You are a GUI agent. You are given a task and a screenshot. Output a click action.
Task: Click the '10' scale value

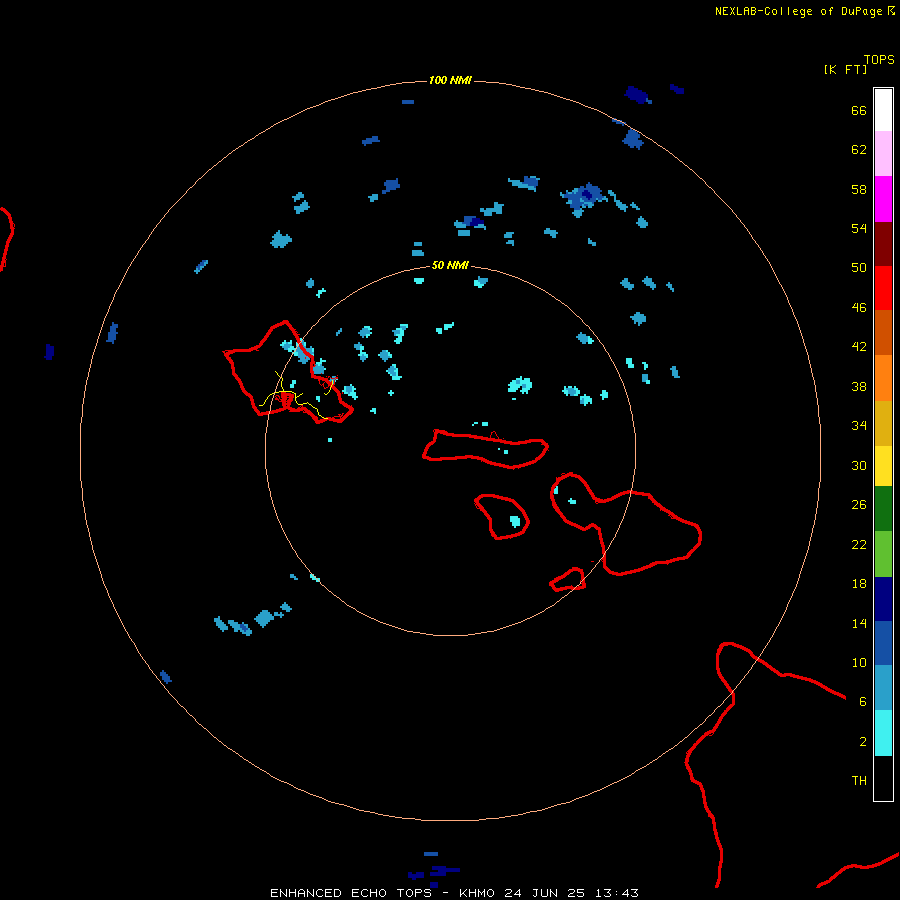(859, 663)
